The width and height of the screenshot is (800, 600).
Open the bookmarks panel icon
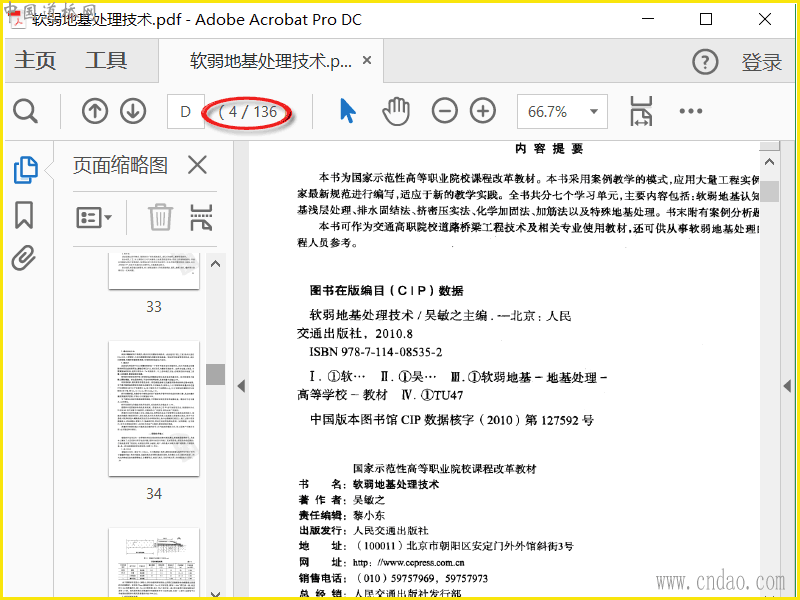point(24,215)
